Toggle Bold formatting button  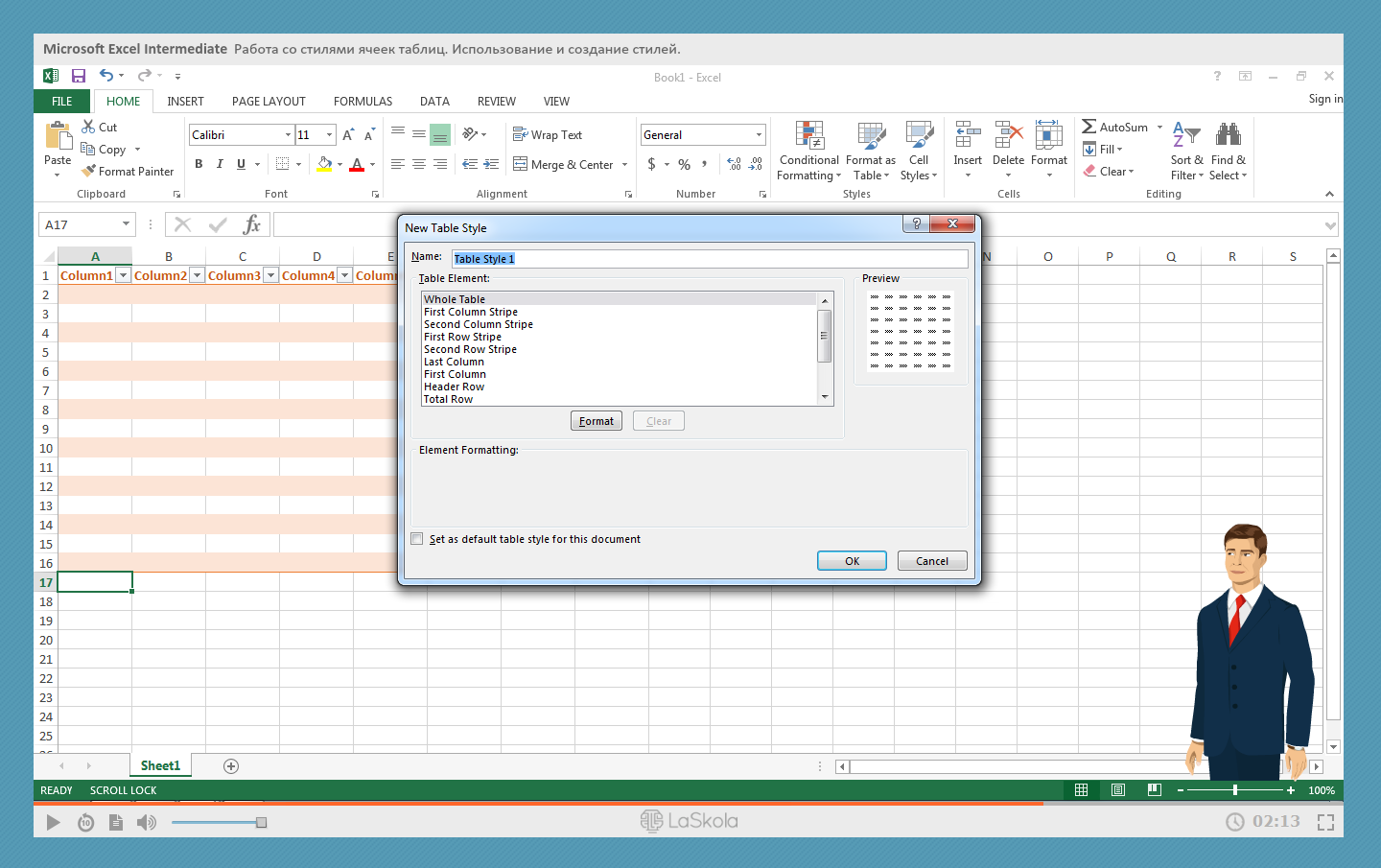pos(199,164)
